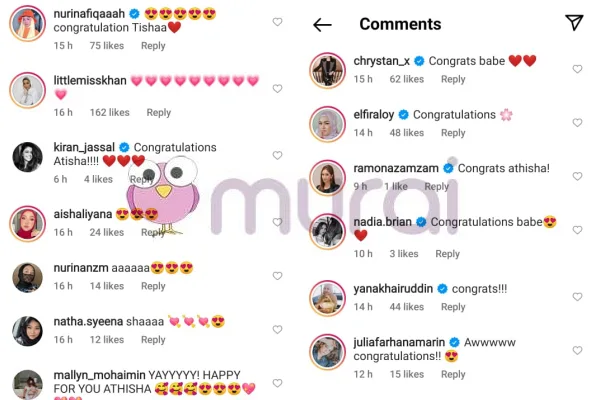This screenshot has height=400, width=600.
Task: Like chrystan_x's comment heart
Action: click(x=577, y=69)
